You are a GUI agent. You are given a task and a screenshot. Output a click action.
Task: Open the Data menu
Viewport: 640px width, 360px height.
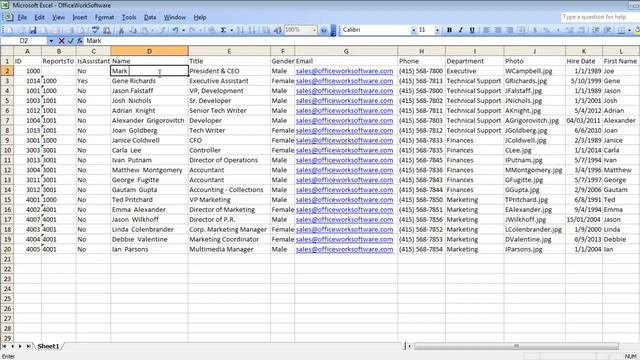[x=150, y=18]
